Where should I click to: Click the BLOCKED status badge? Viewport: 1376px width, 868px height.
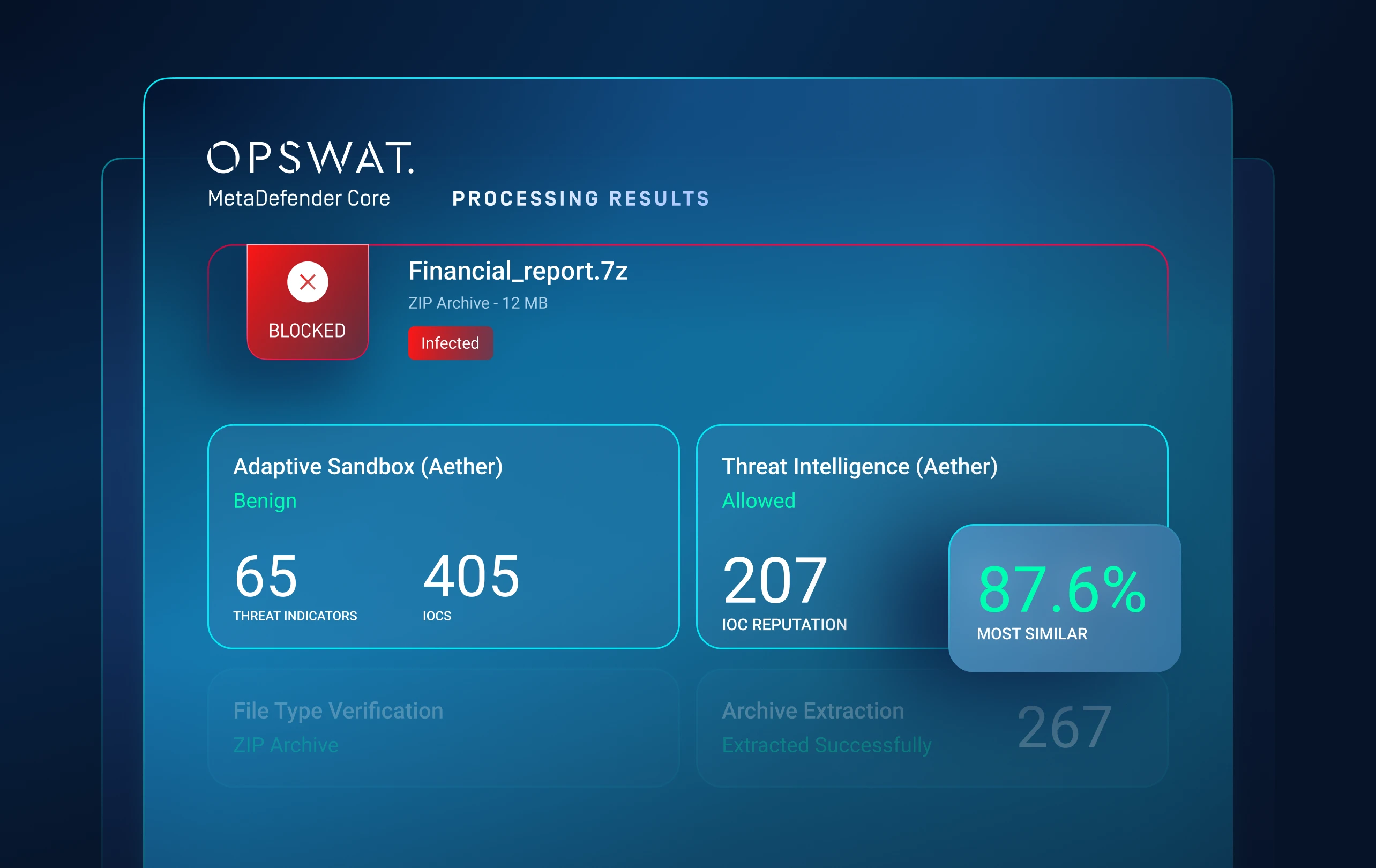pyautogui.click(x=307, y=330)
